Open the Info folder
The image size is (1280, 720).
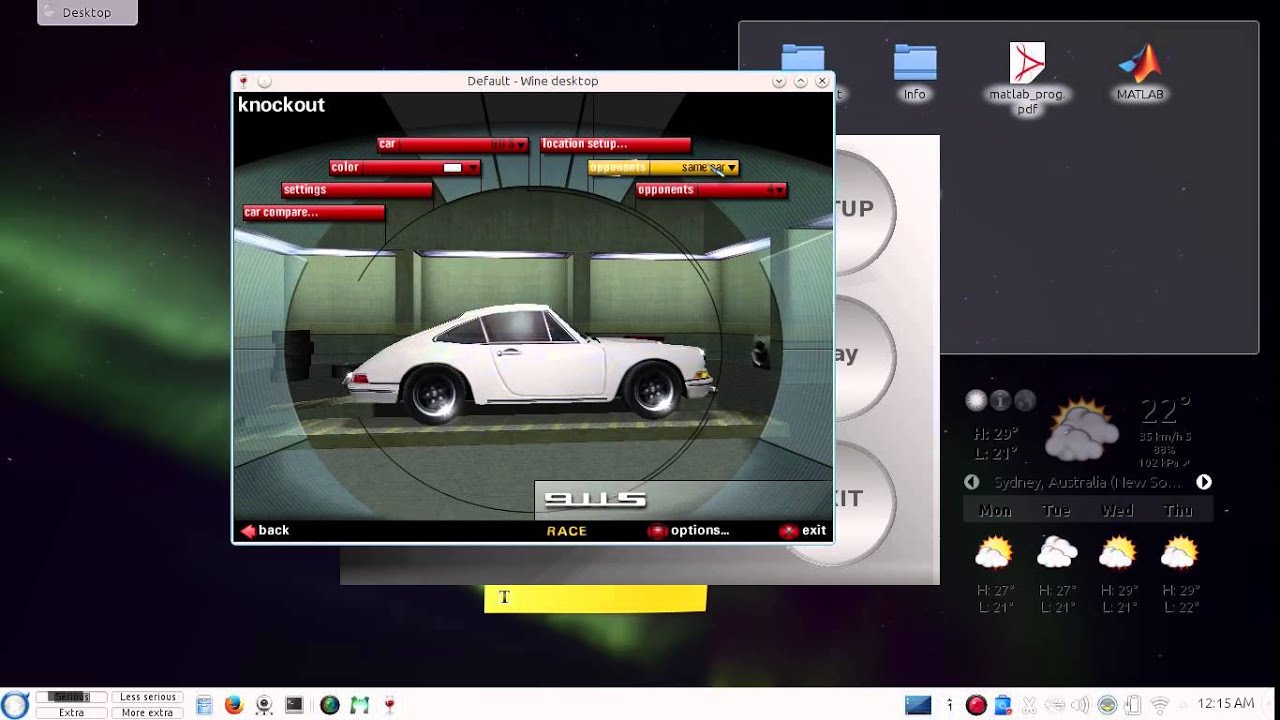pos(914,72)
